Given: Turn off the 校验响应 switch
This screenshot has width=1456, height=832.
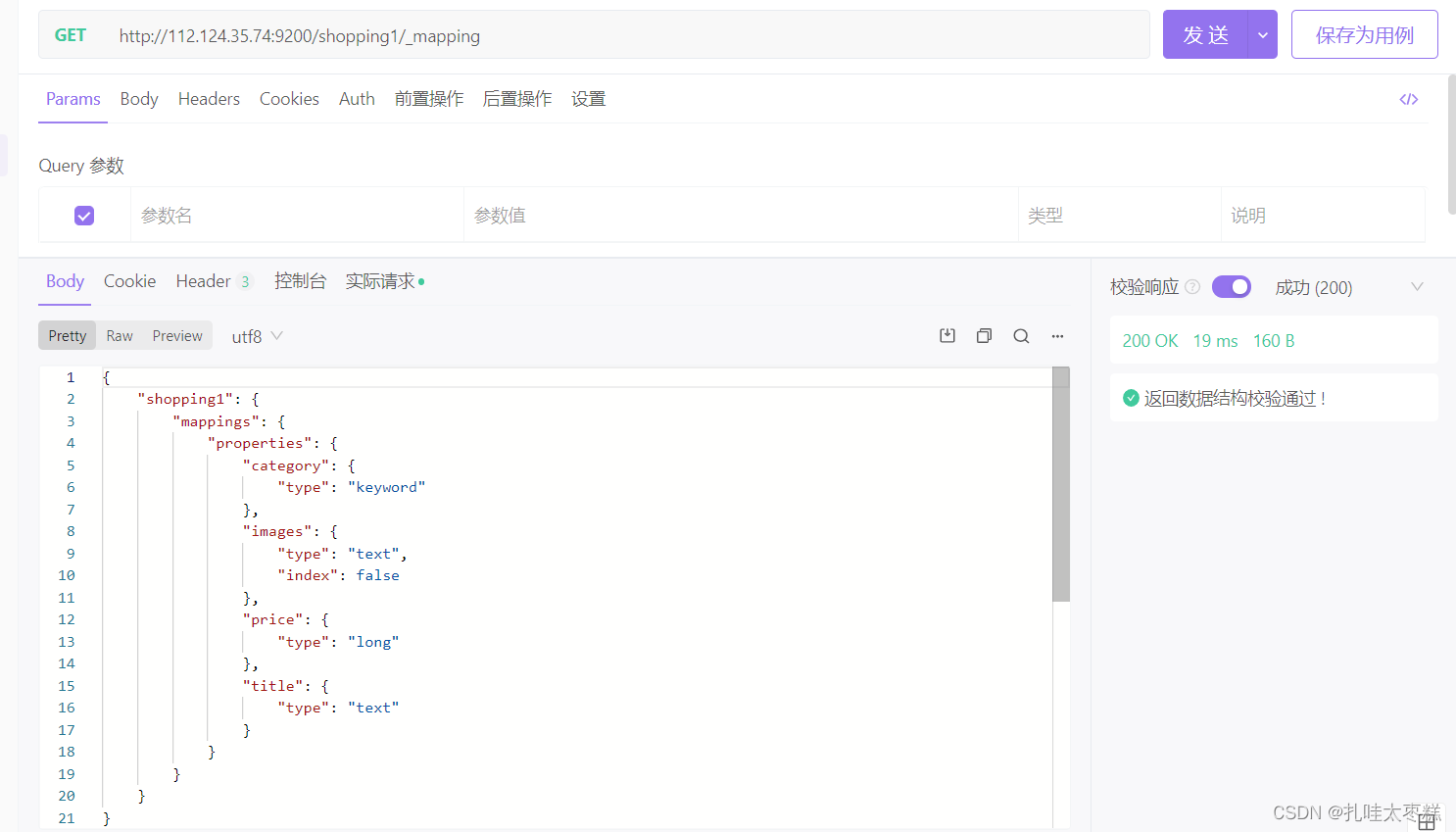Looking at the screenshot, I should coord(1232,287).
